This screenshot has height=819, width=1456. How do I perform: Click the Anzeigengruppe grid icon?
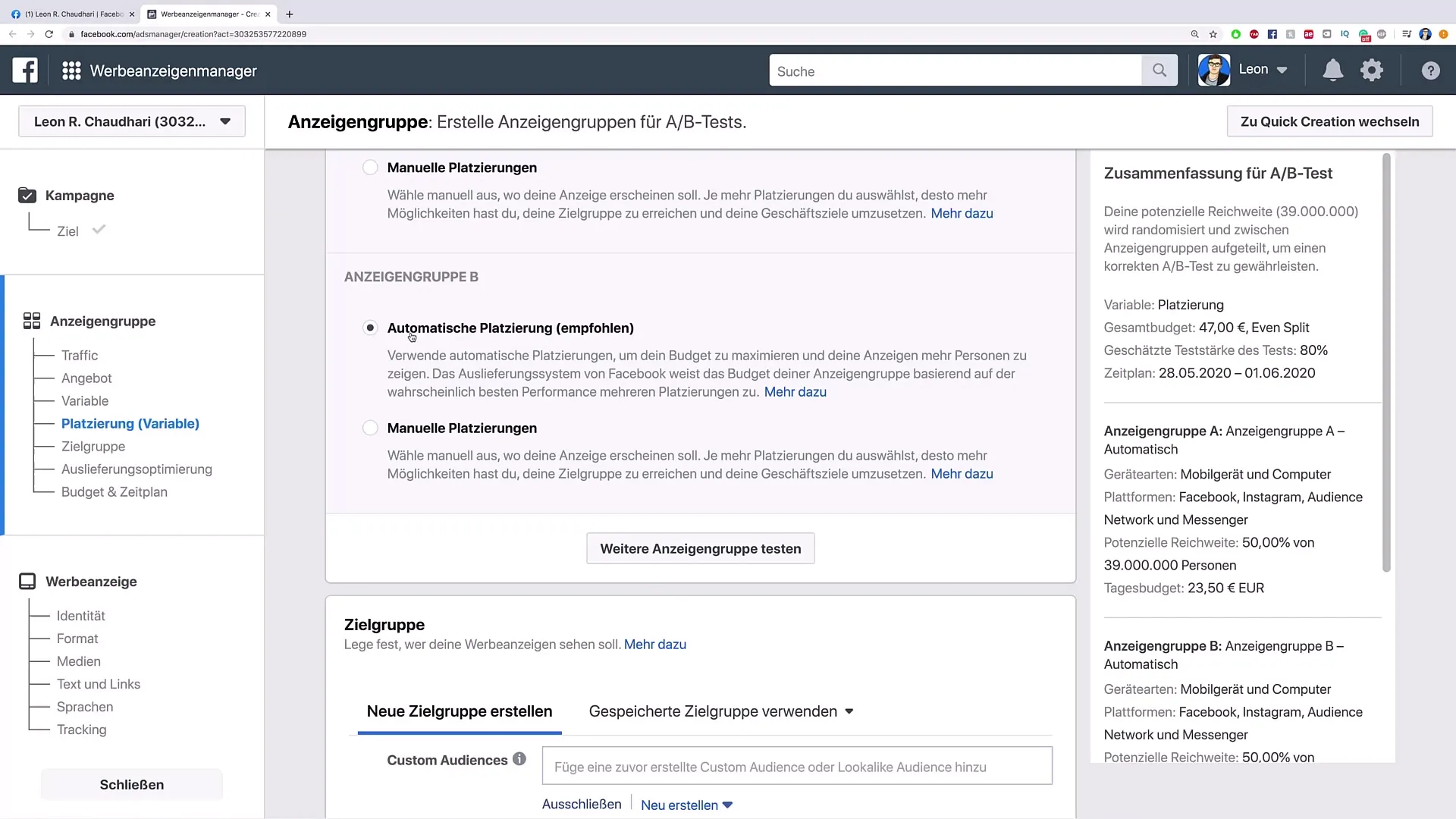point(32,321)
